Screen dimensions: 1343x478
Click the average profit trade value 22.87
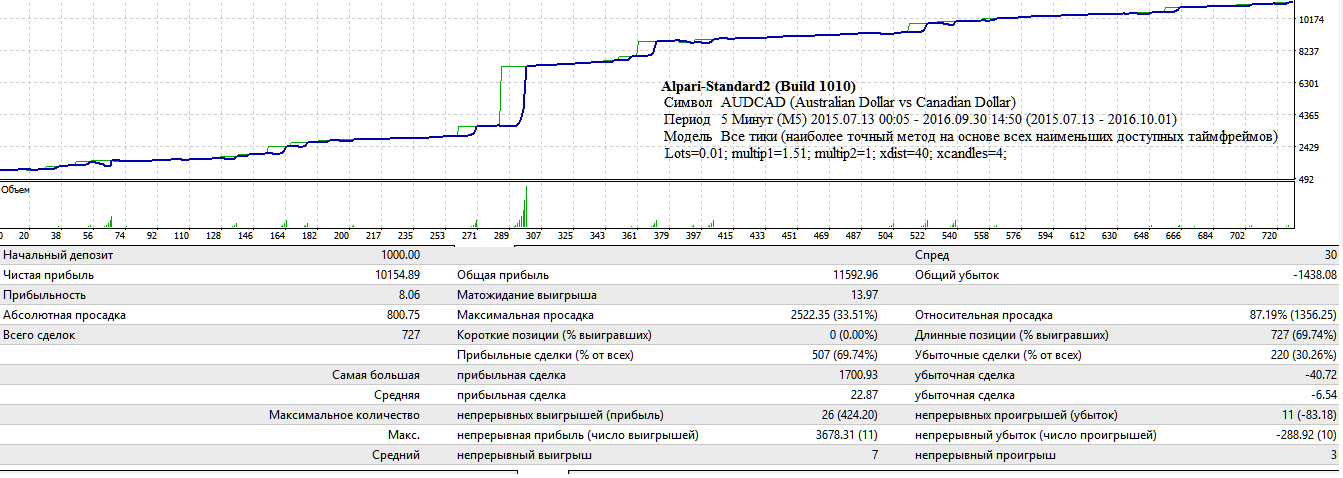pos(865,395)
